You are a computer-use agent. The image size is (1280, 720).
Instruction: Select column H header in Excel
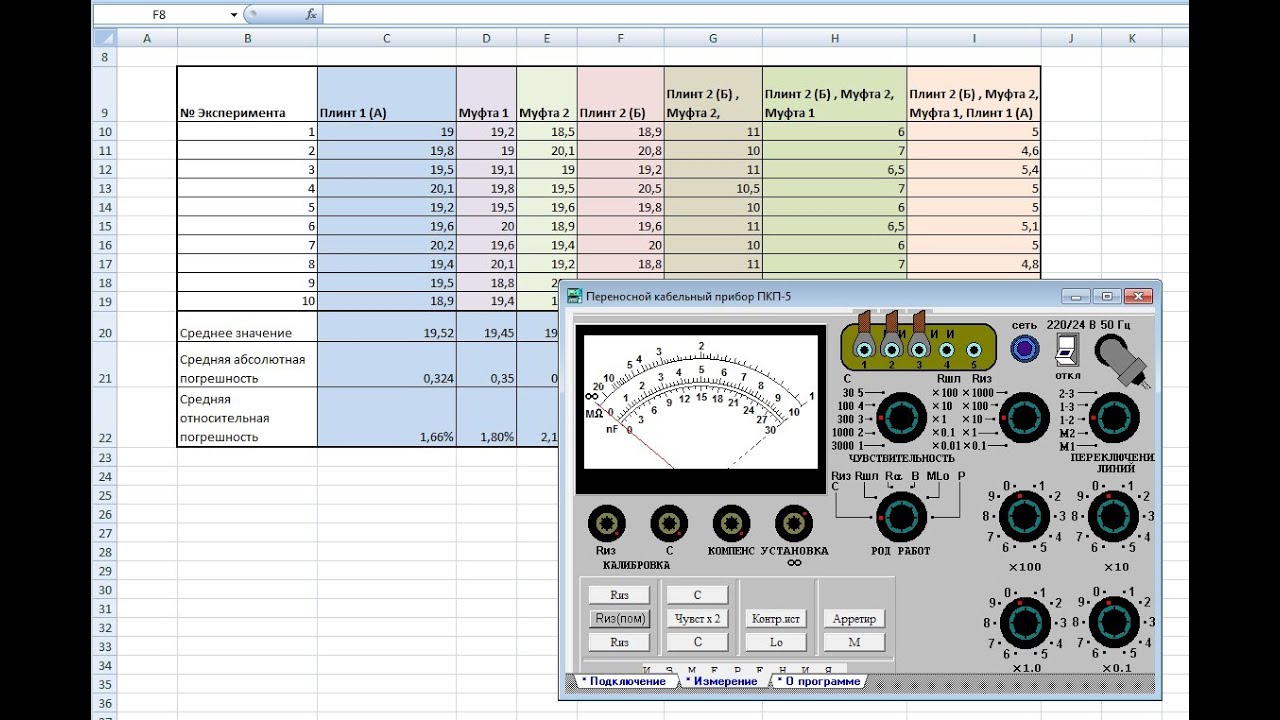(x=834, y=38)
